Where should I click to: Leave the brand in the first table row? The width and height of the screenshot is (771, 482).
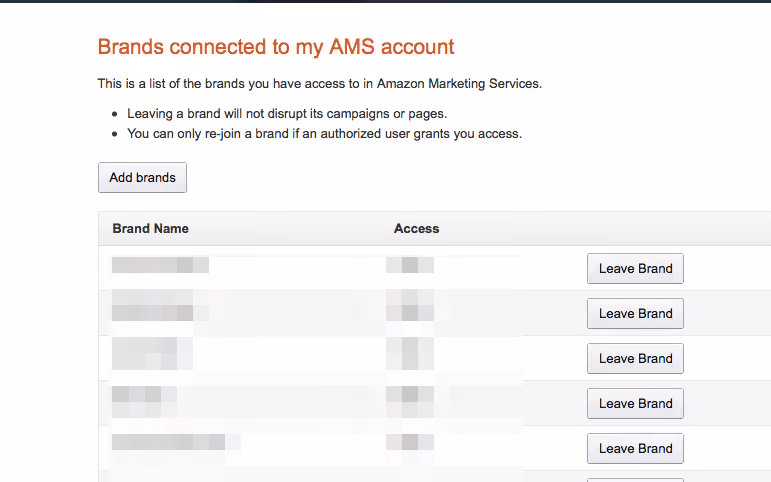click(x=635, y=269)
